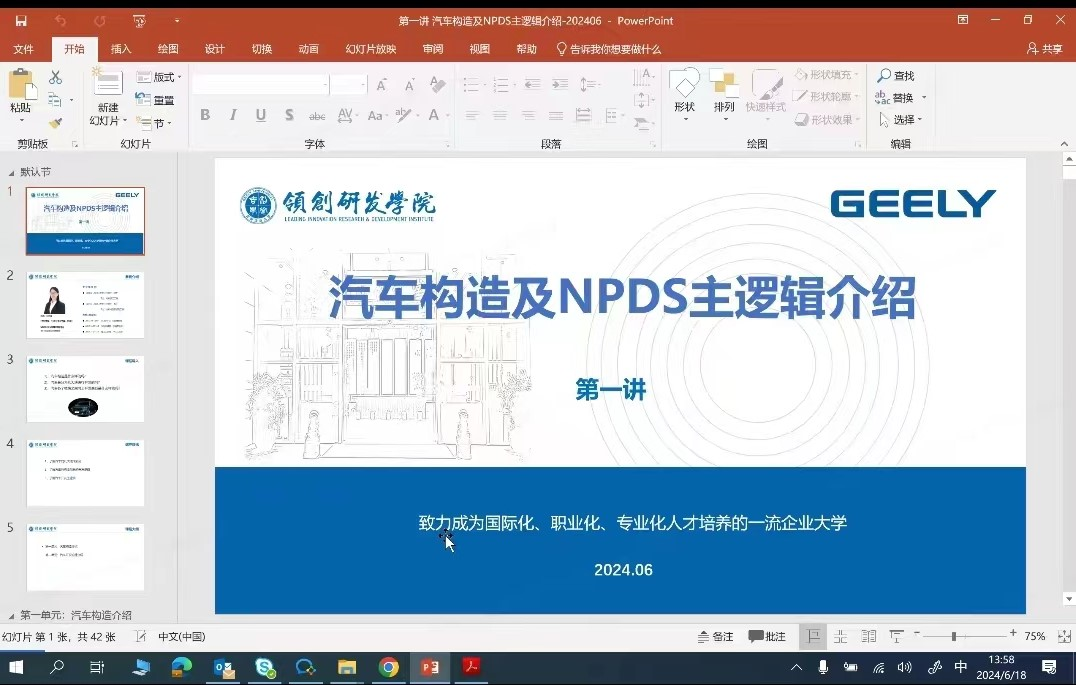Click Adobe Acrobat taskbar icon

tap(471, 667)
